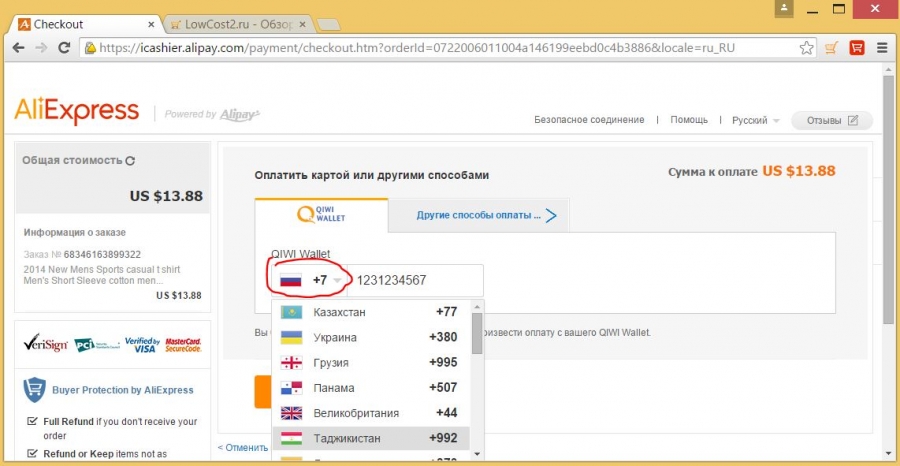Click the Buyer Protection shield icon
Viewport: 900px width, 466px height.
[34, 390]
